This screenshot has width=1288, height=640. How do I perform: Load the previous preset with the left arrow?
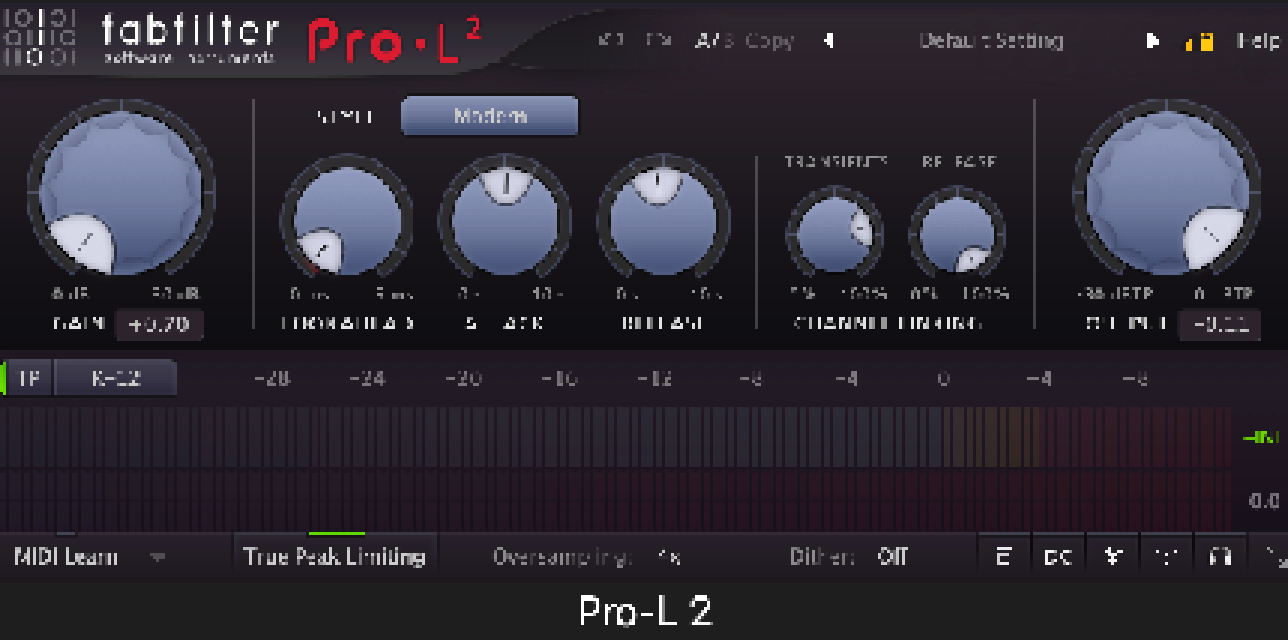click(x=828, y=41)
